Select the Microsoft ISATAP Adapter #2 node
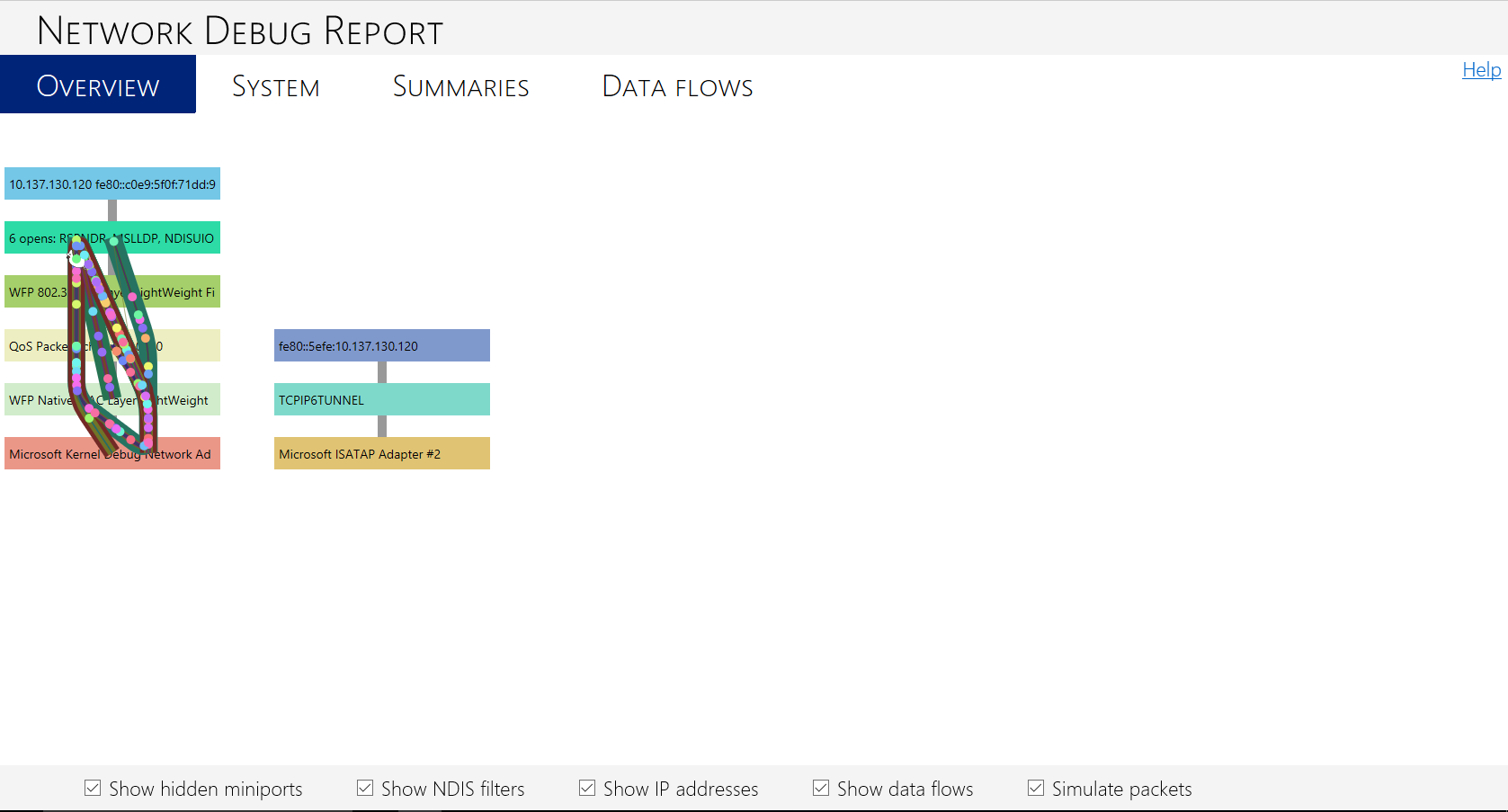The width and height of the screenshot is (1508, 812). coord(381,453)
